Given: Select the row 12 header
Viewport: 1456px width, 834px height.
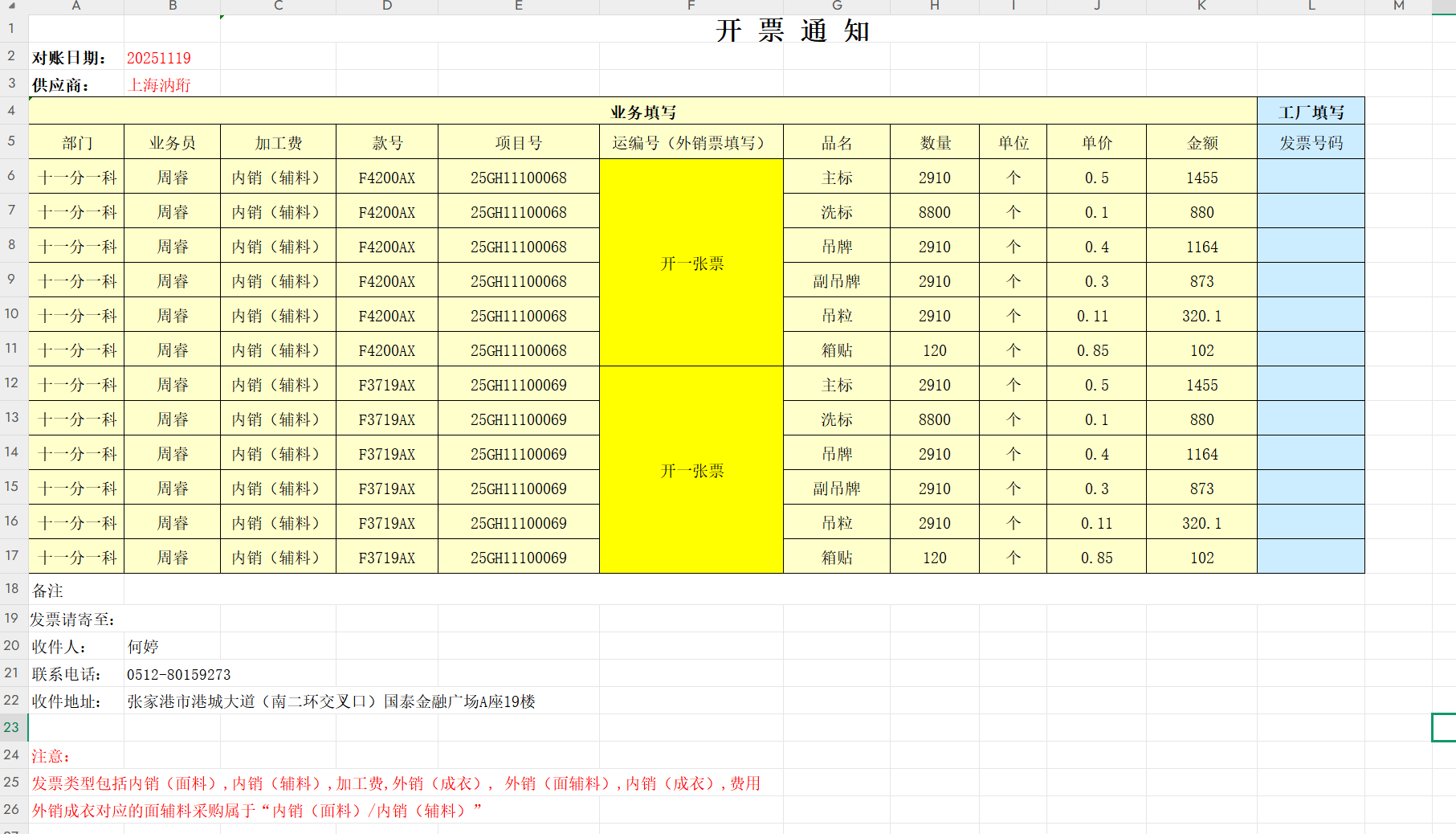Looking at the screenshot, I should point(12,383).
